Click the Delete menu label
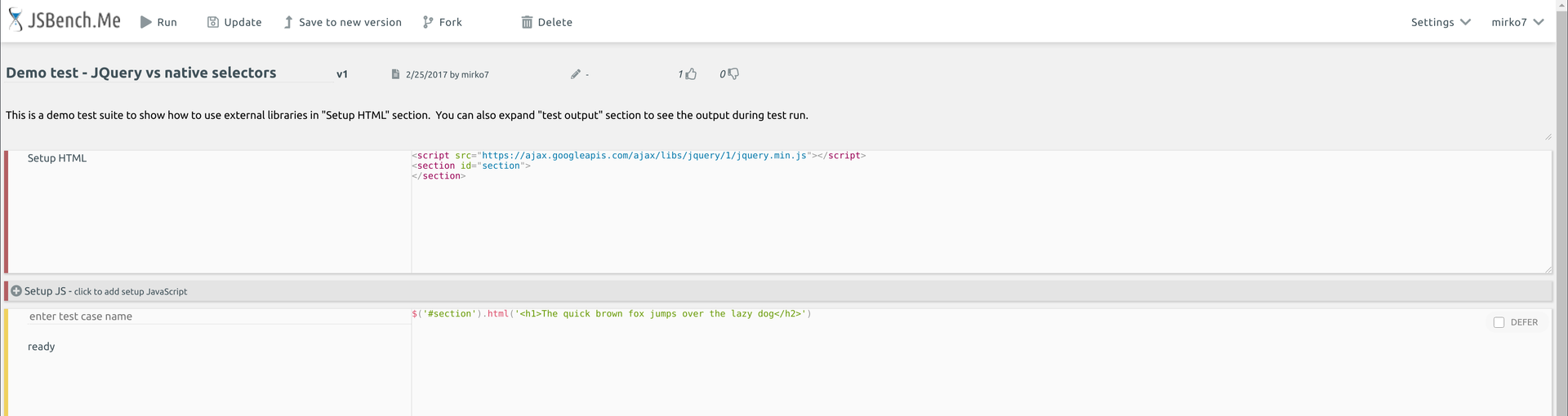This screenshot has width=1568, height=416. coord(555,22)
